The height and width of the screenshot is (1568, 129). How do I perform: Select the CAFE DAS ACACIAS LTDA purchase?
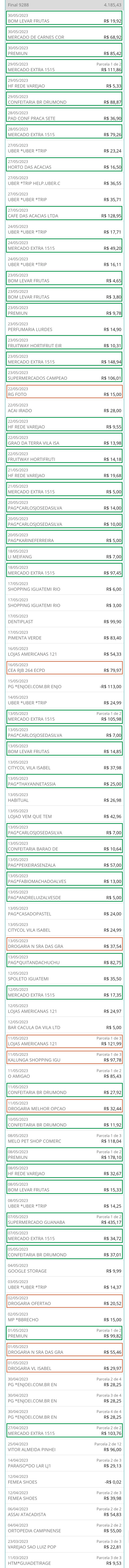coord(64,213)
